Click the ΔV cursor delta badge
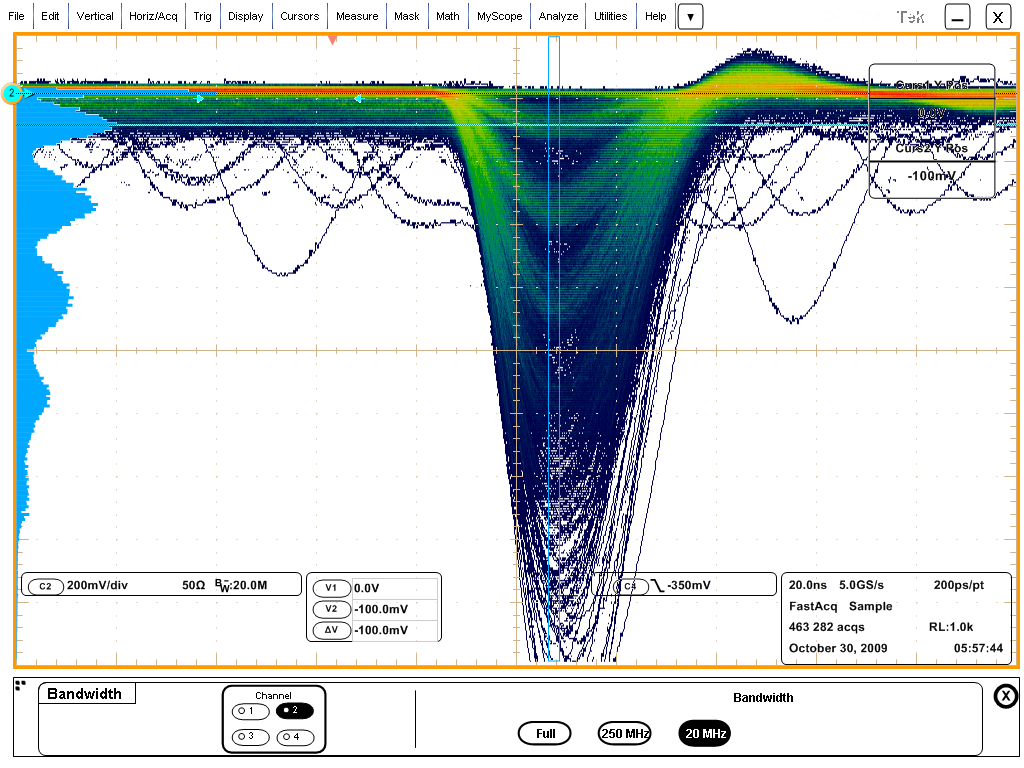The height and width of the screenshot is (768, 1024). click(331, 630)
